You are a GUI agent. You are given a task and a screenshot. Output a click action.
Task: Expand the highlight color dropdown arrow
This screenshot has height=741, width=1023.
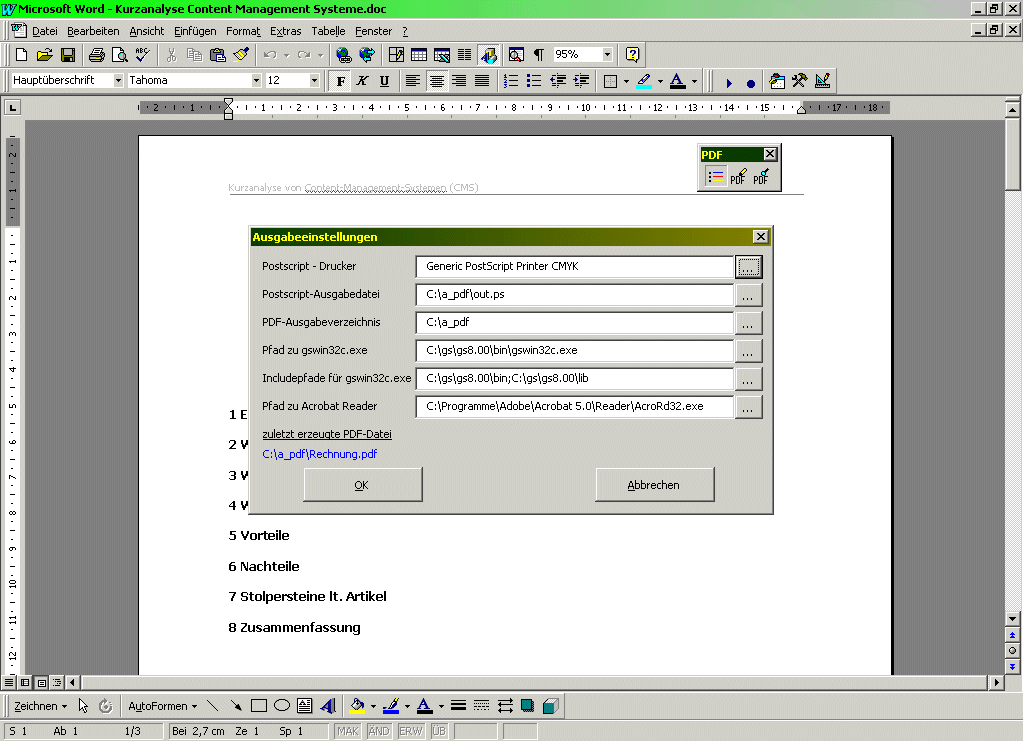(x=660, y=82)
